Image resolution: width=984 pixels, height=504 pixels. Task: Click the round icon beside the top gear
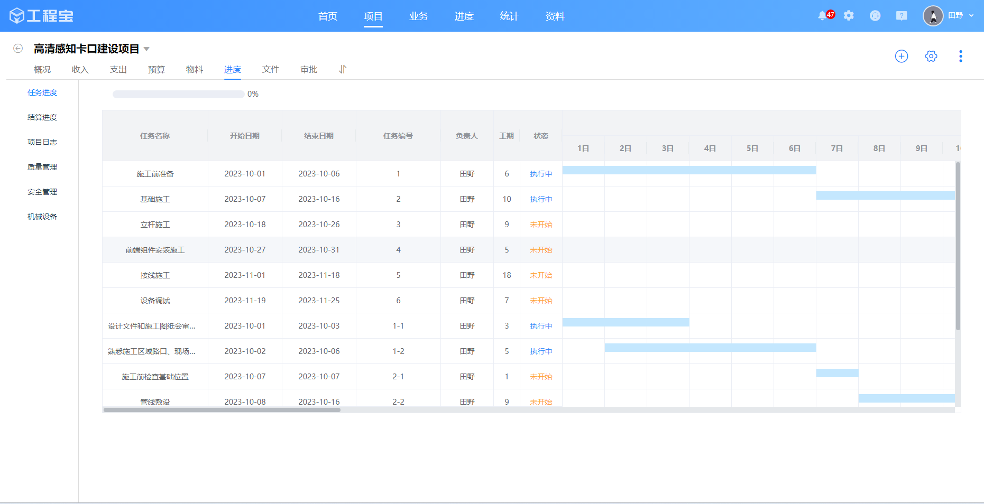pyautogui.click(x=875, y=16)
